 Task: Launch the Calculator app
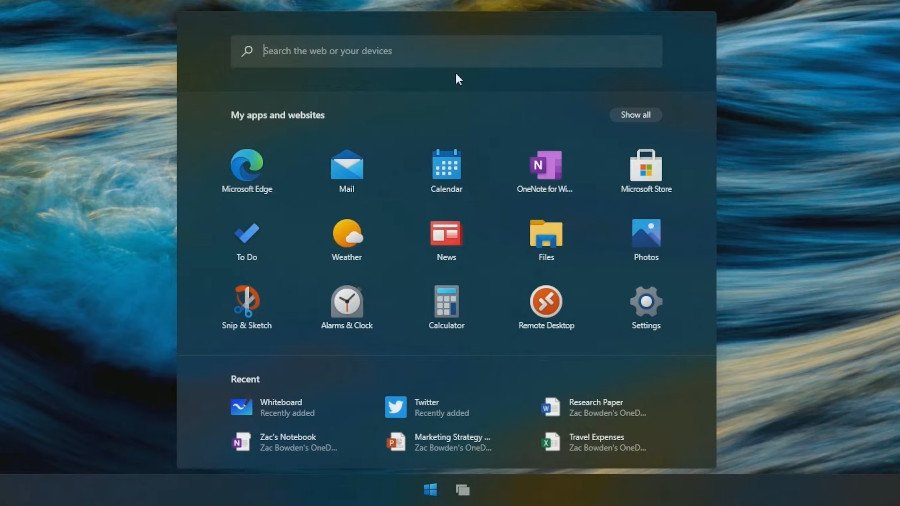click(x=446, y=302)
